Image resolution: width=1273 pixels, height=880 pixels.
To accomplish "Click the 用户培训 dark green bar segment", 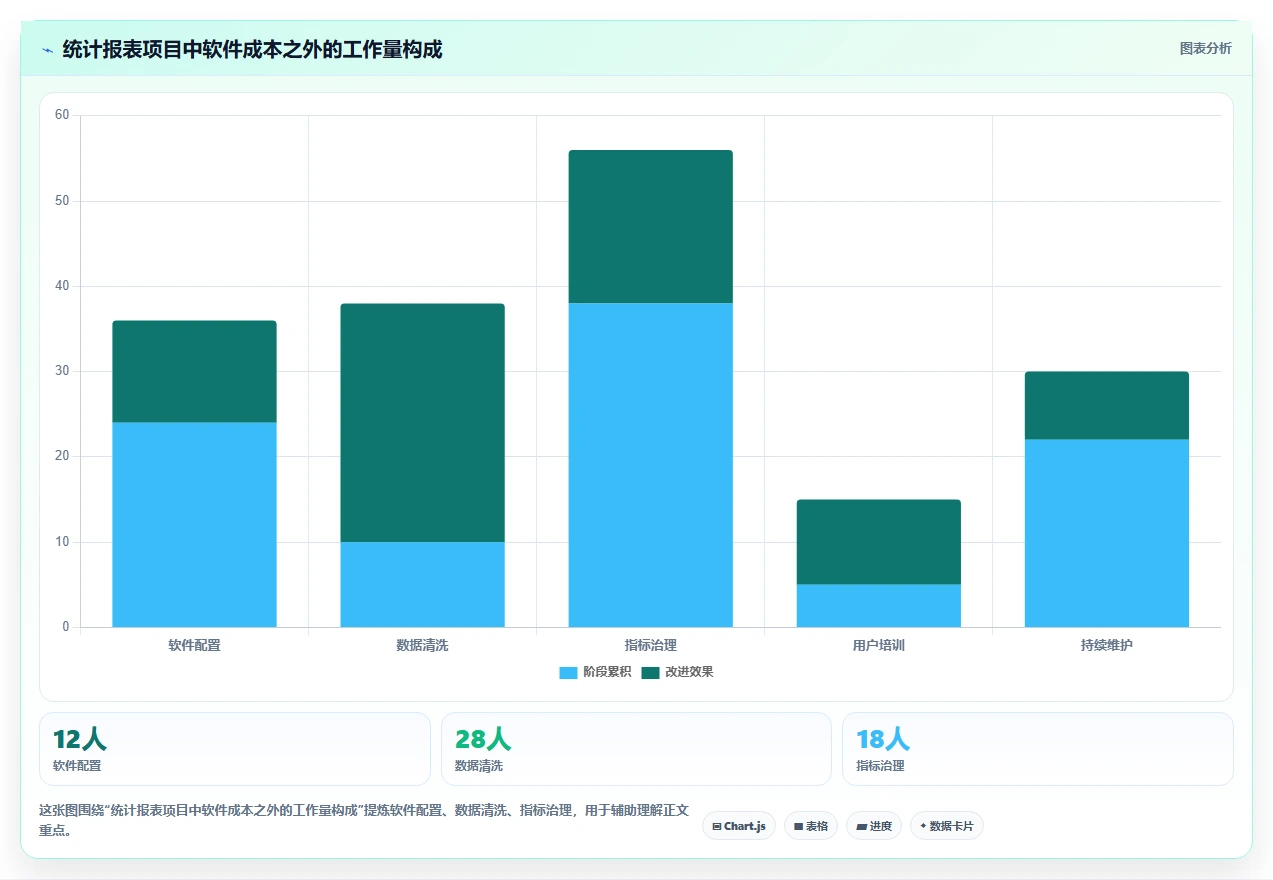I will (x=878, y=542).
